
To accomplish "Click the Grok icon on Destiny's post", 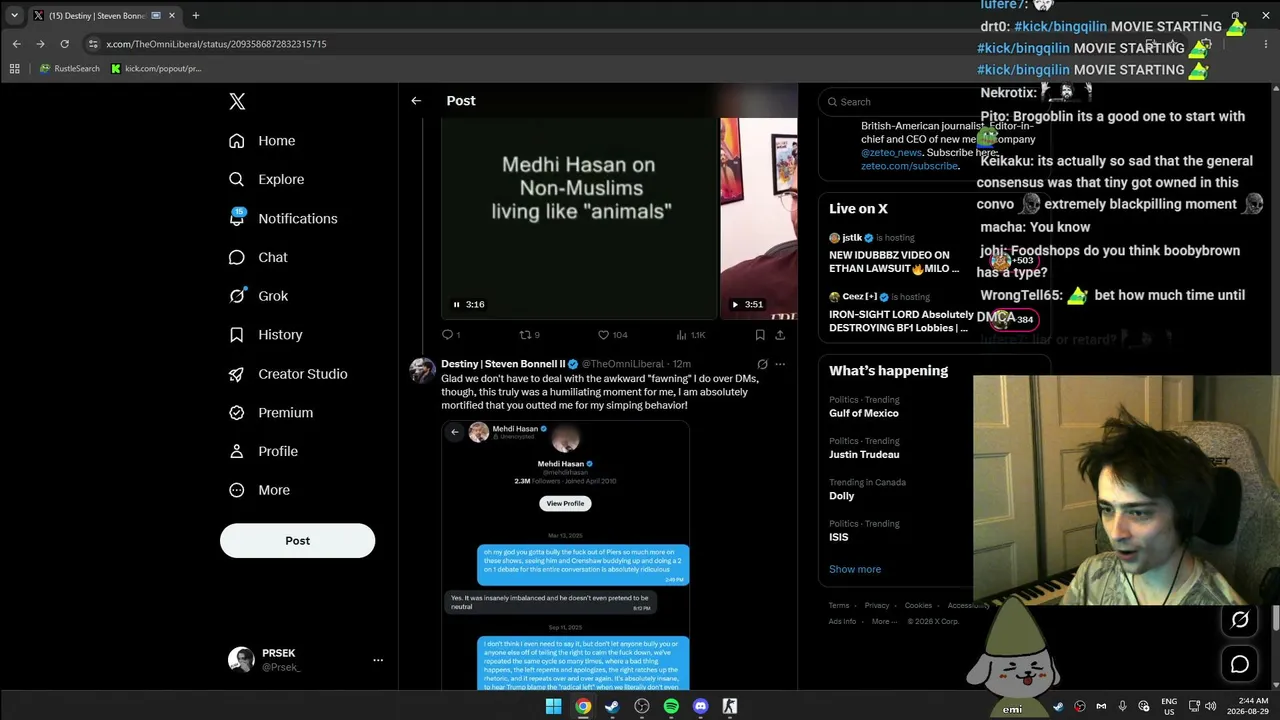I will coord(762,364).
